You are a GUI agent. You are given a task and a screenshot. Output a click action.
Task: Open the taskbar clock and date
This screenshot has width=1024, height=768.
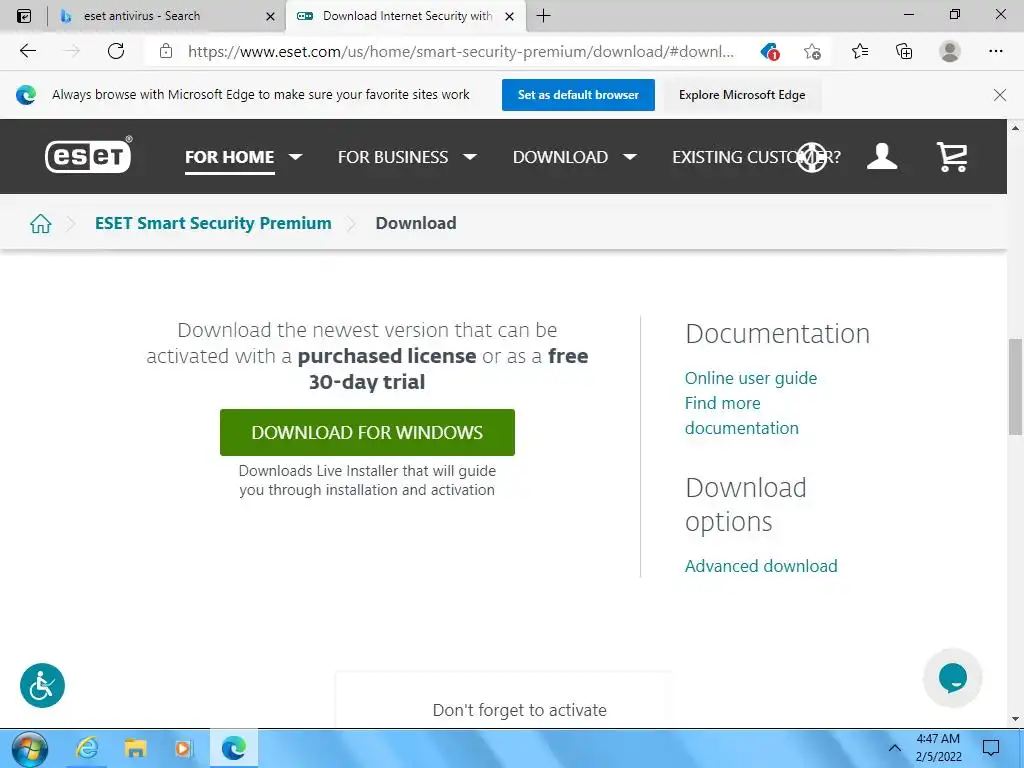(938, 748)
